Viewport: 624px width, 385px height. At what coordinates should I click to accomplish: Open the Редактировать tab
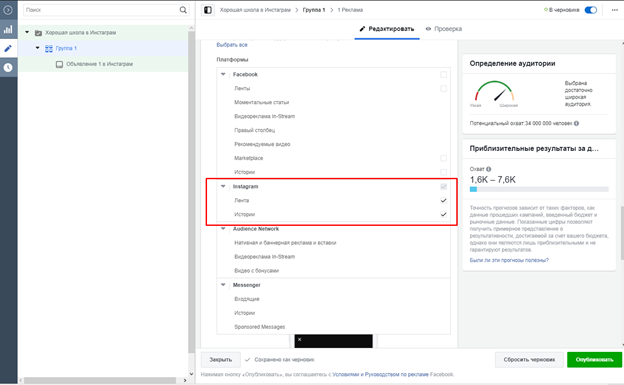pyautogui.click(x=387, y=29)
